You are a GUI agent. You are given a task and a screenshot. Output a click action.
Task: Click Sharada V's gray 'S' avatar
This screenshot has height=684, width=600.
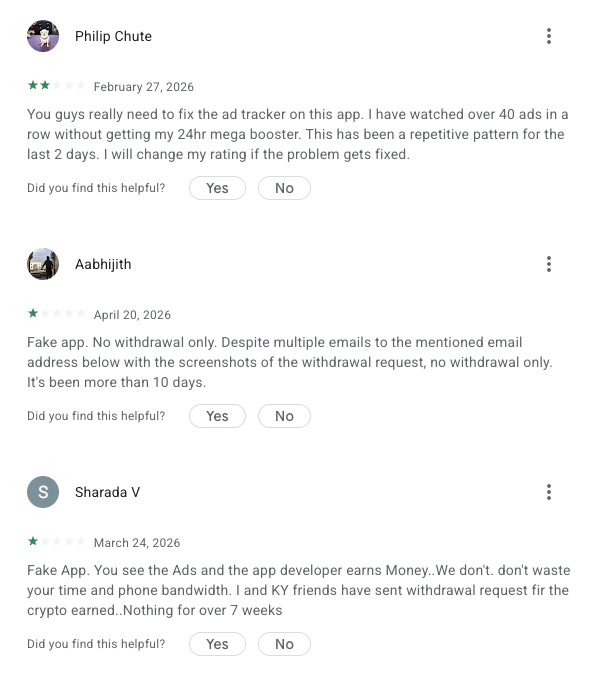click(x=43, y=492)
